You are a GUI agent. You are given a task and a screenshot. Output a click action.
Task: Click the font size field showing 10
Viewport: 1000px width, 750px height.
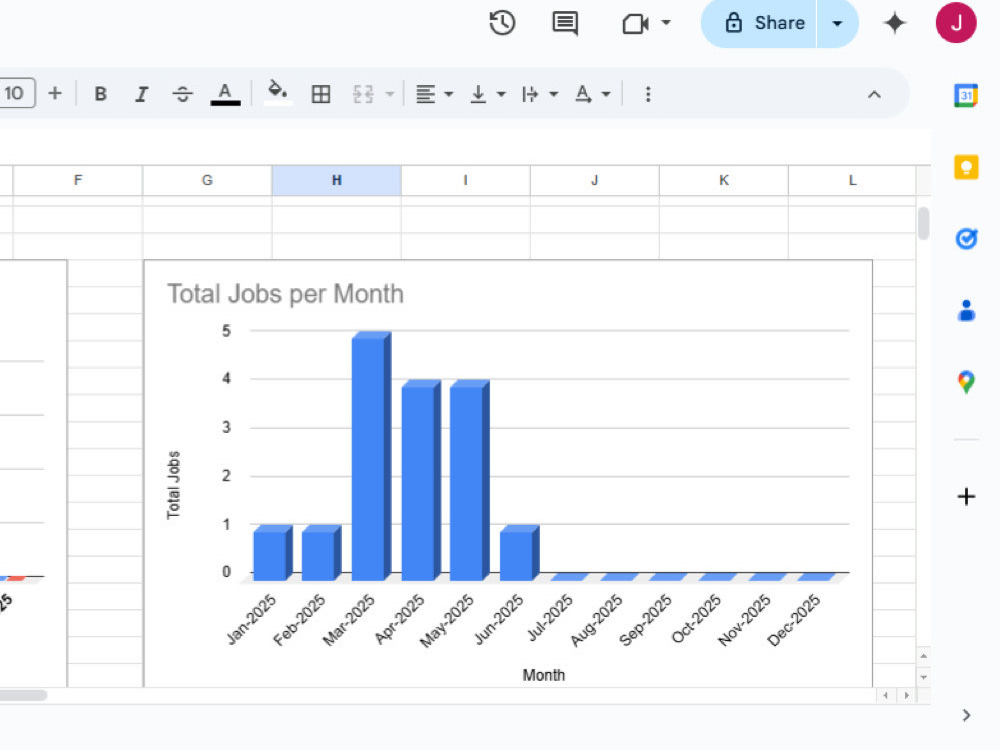tap(15, 93)
